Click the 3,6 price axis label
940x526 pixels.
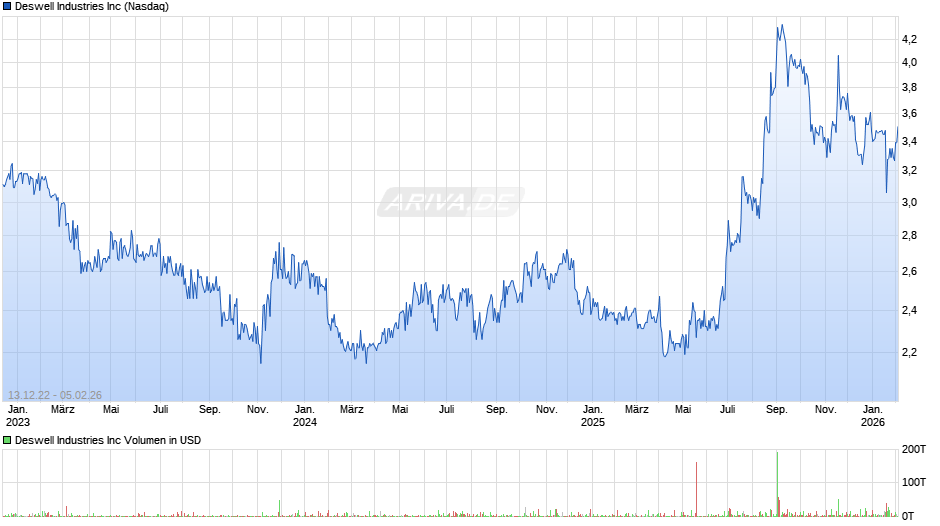click(909, 113)
